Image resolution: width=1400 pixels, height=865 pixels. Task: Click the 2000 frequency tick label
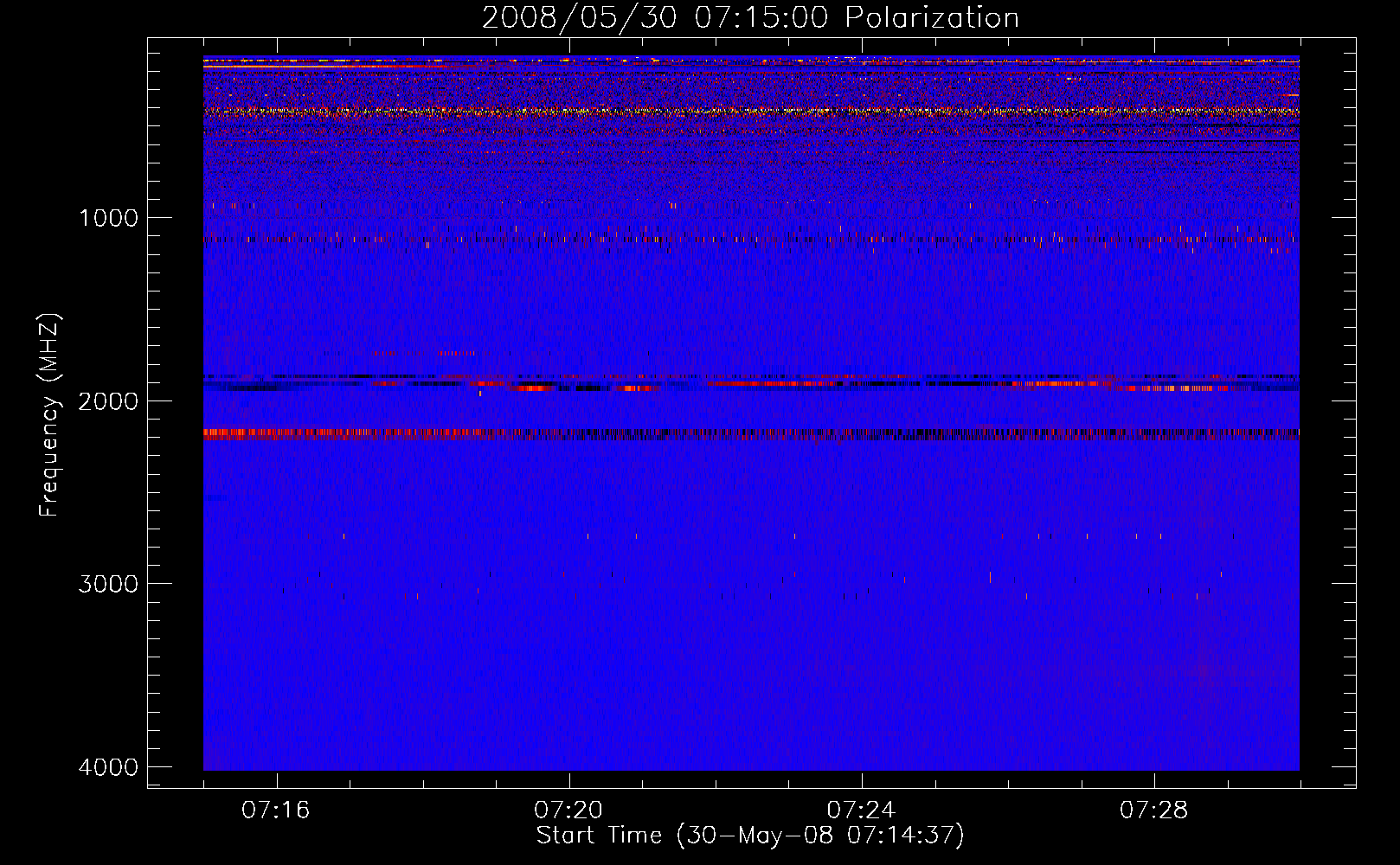tap(109, 401)
